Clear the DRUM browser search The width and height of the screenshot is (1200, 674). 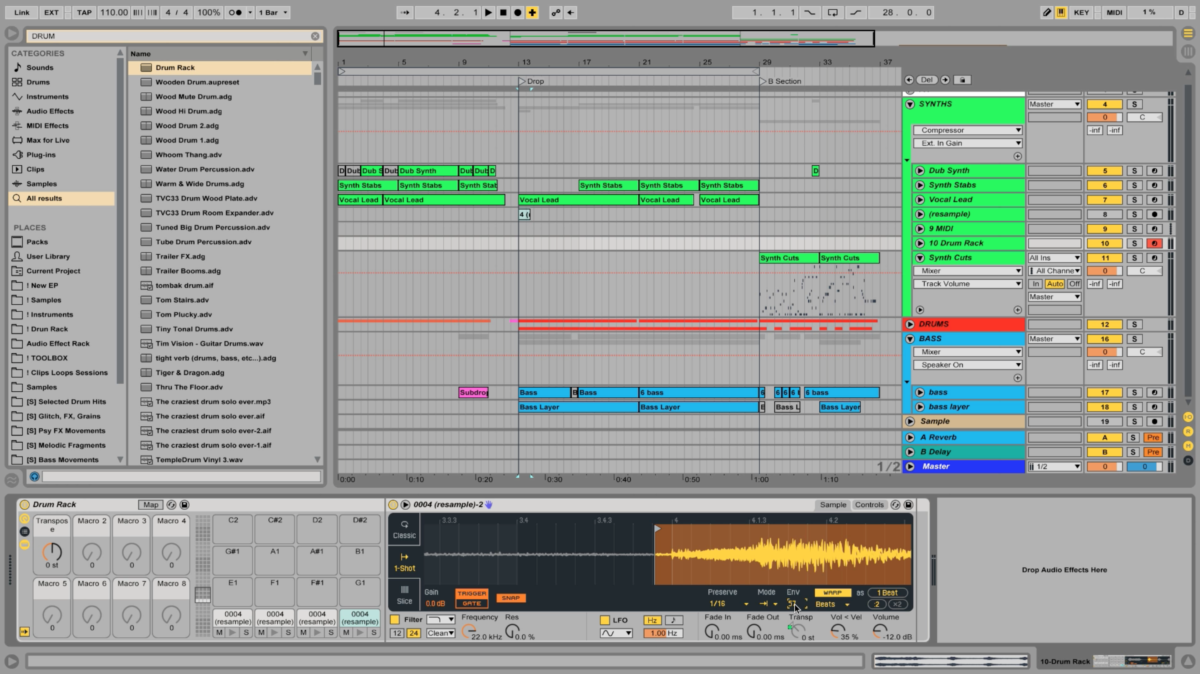click(315, 36)
